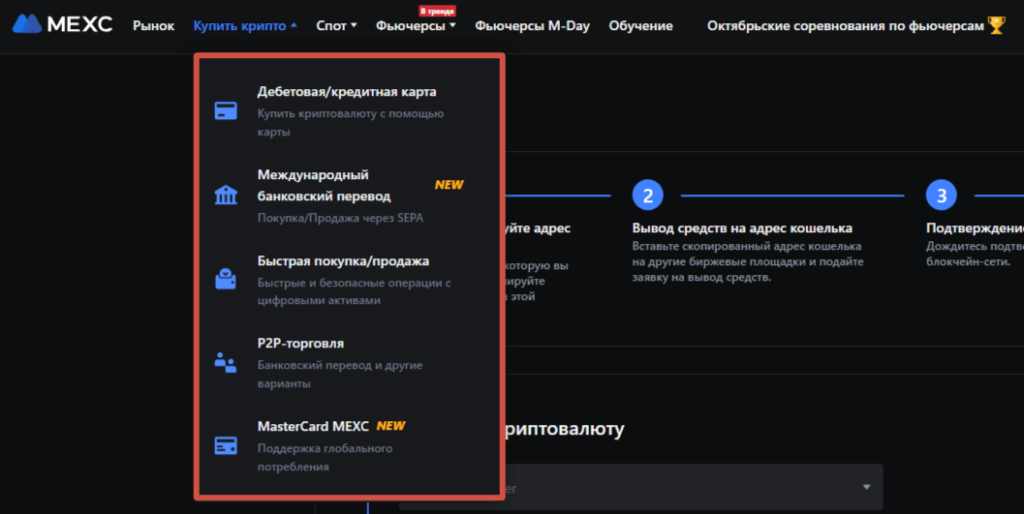Click the trophy icon in header

996,26
